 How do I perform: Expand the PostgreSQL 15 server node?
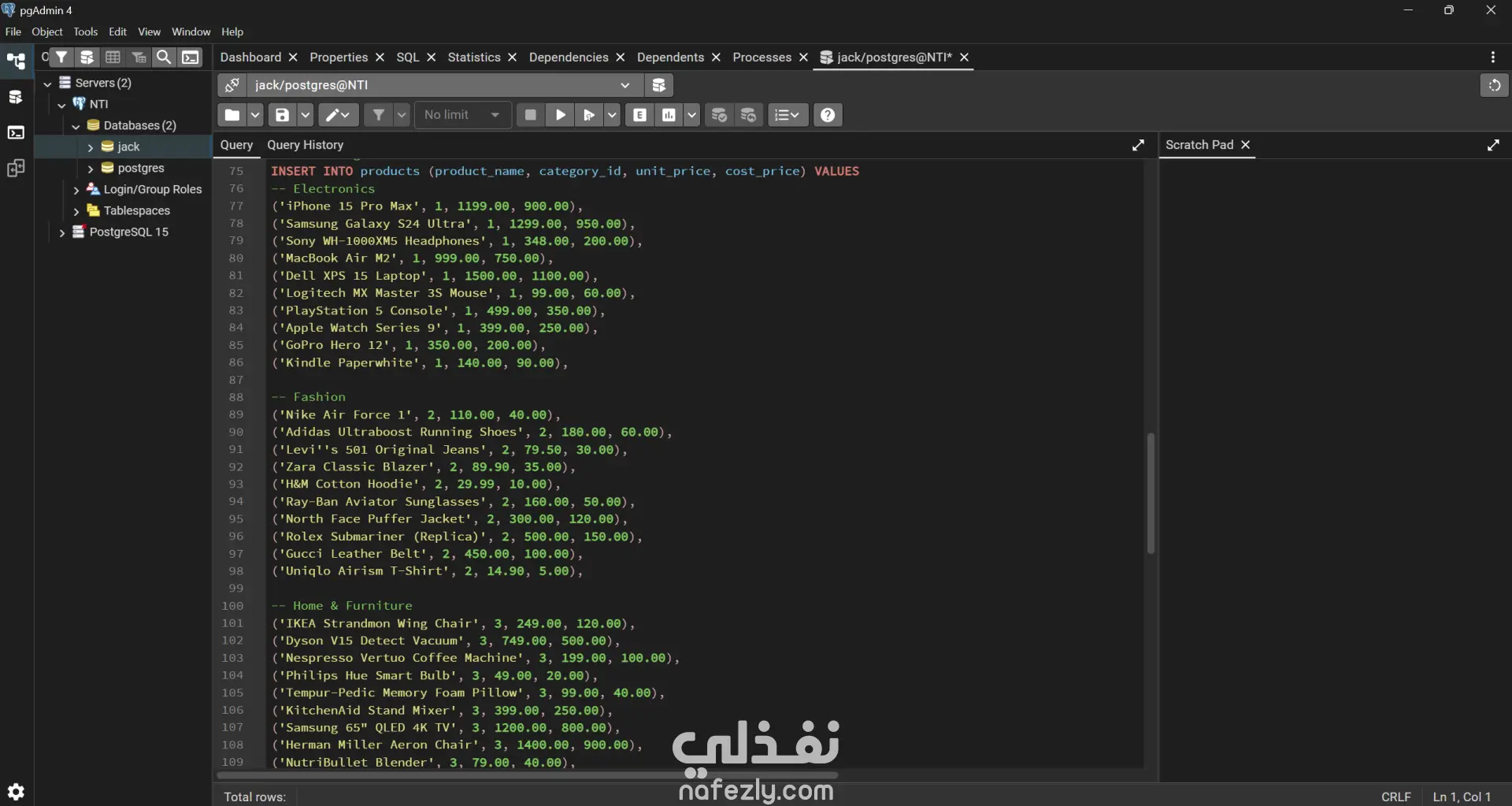click(x=62, y=232)
